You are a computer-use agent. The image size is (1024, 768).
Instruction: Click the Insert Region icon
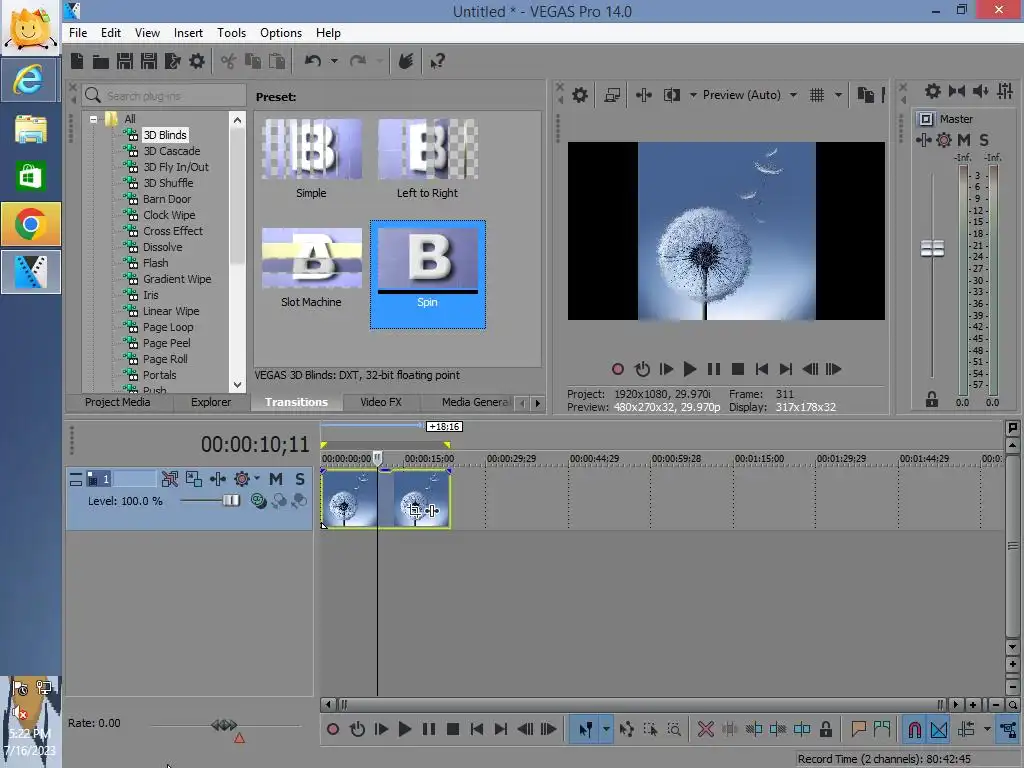(882, 729)
